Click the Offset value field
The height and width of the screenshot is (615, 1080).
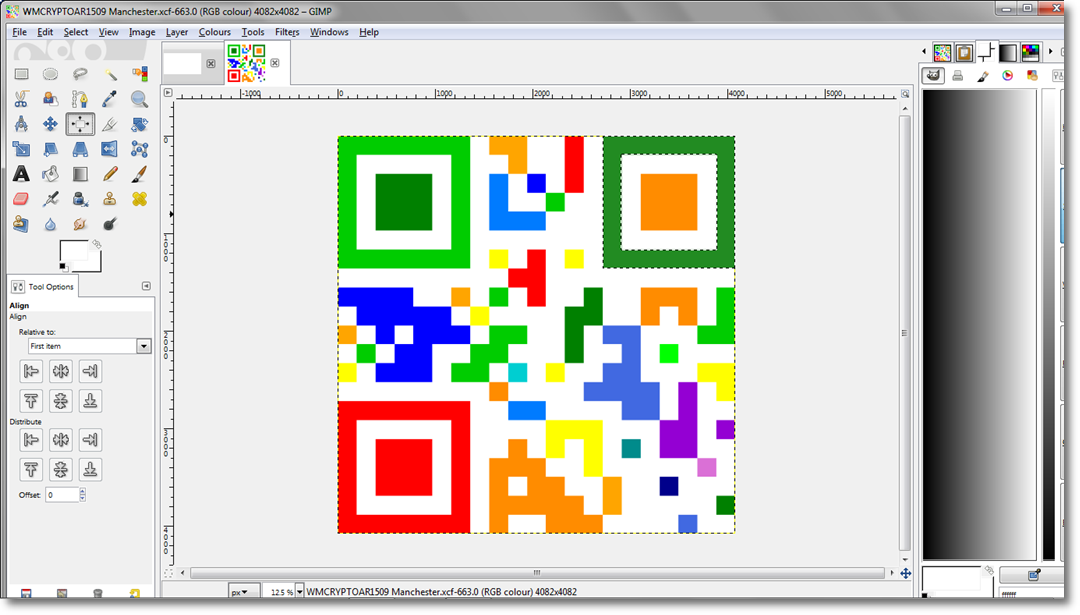62,494
